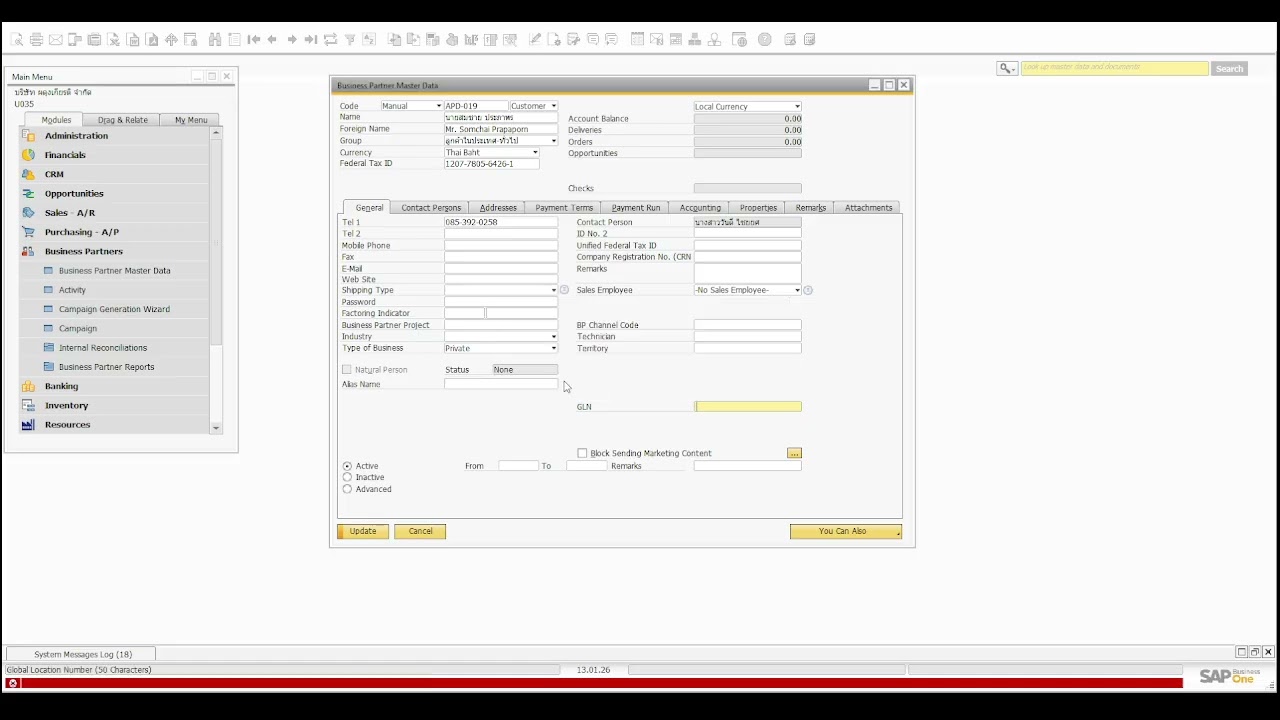Click the Sort A-Z toolbar icon
Viewport: 1280px width, 720px height.
(369, 40)
